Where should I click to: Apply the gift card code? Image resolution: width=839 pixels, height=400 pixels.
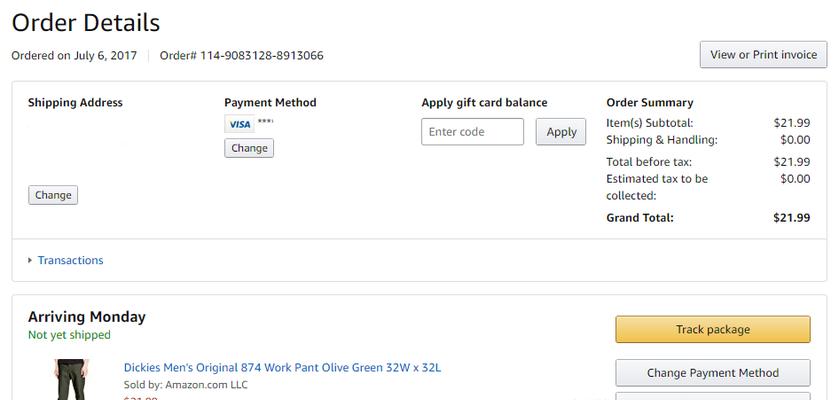coord(561,132)
